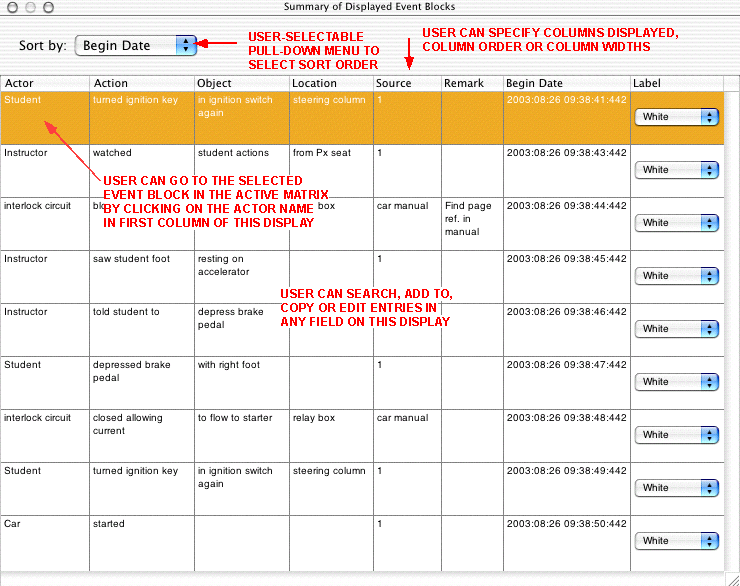The height and width of the screenshot is (586, 740).
Task: Click the 'started' action cell
Action: pyautogui.click(x=142, y=543)
